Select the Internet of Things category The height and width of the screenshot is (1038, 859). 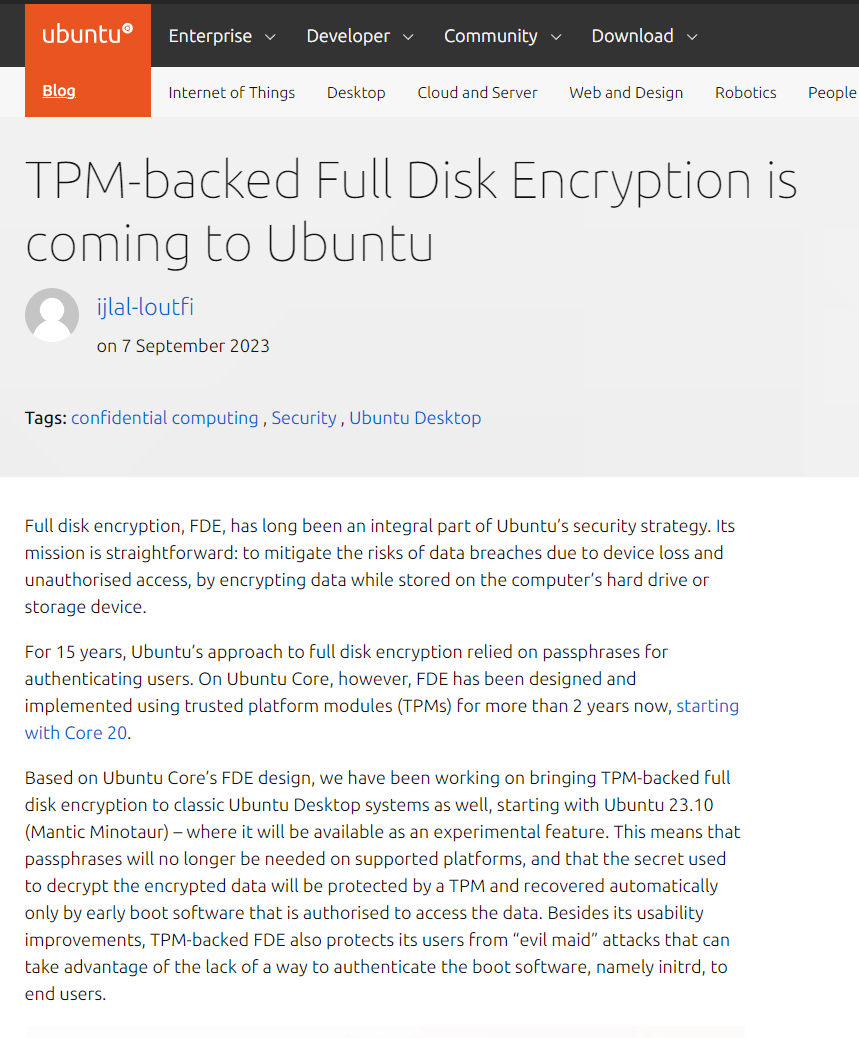pos(231,93)
